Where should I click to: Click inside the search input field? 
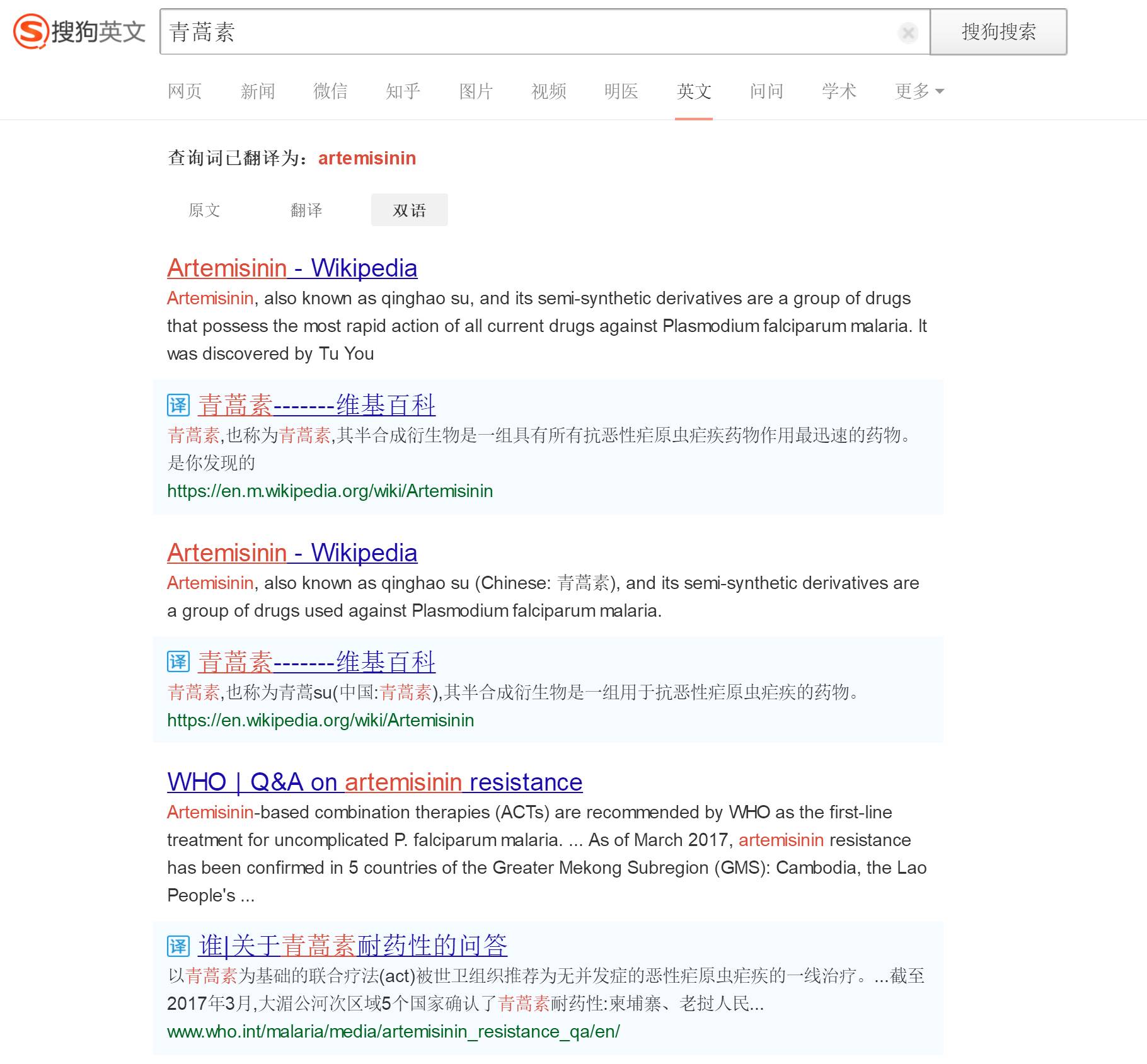point(504,33)
